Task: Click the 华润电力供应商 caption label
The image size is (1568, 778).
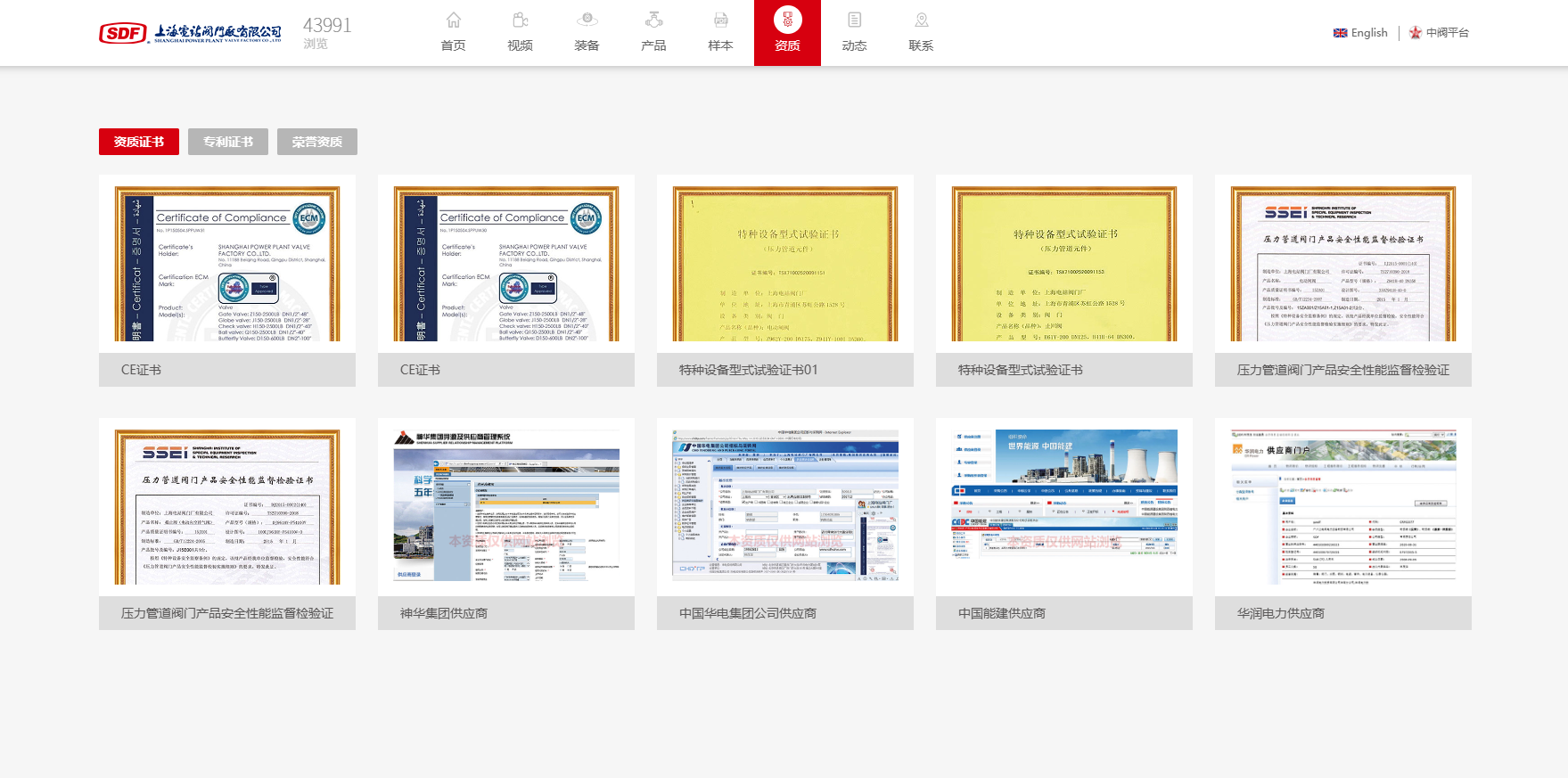Action: (1281, 613)
